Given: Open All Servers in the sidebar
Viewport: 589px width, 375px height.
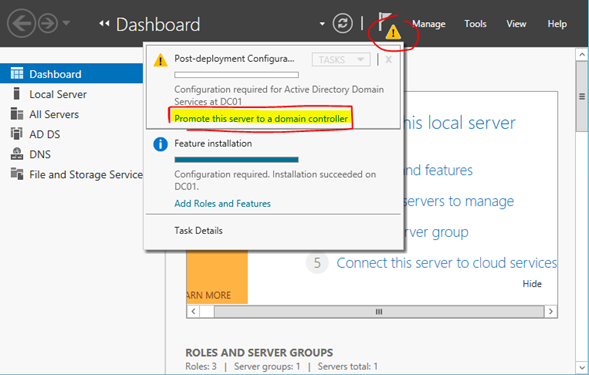Looking at the screenshot, I should [x=54, y=114].
